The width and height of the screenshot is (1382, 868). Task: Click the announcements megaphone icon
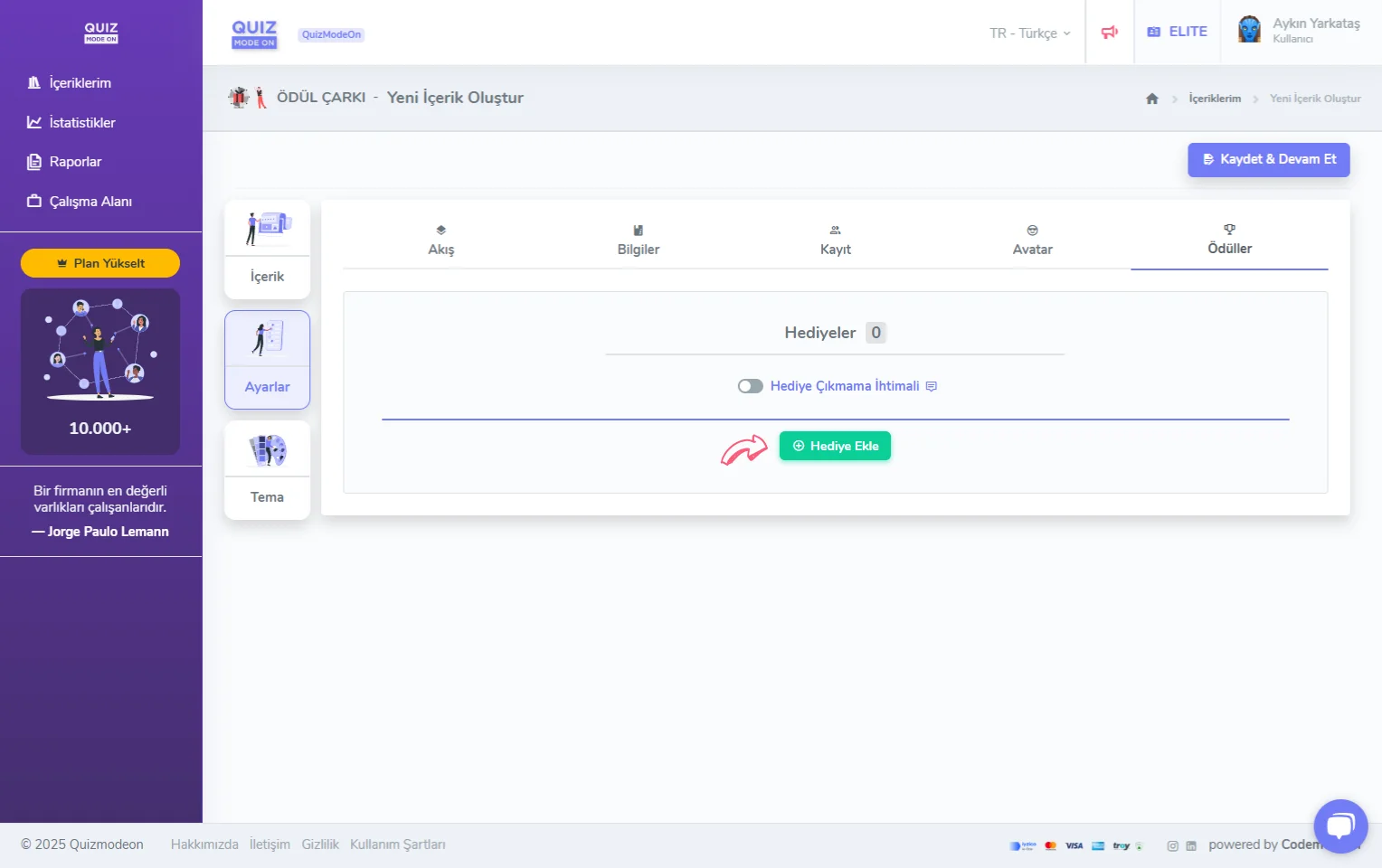click(1109, 33)
